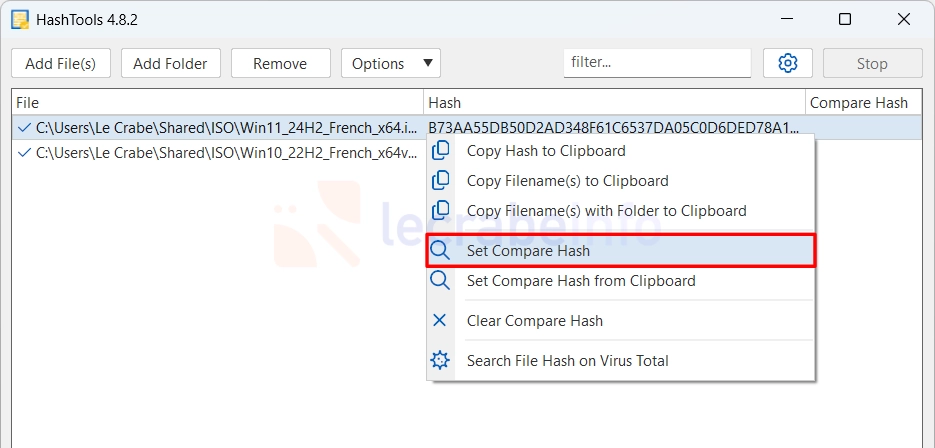Click the checkmark next to the Win11_24H2 ISO file
The image size is (935, 448).
click(x=24, y=128)
